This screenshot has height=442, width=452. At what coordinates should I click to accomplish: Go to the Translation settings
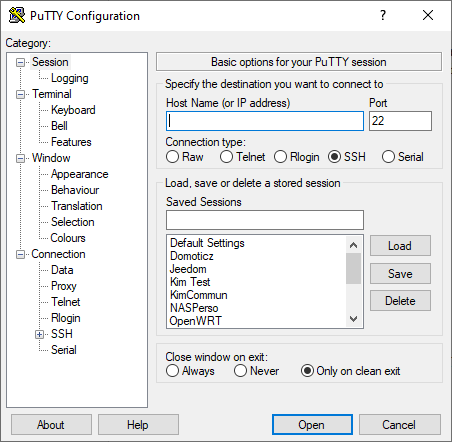77,206
